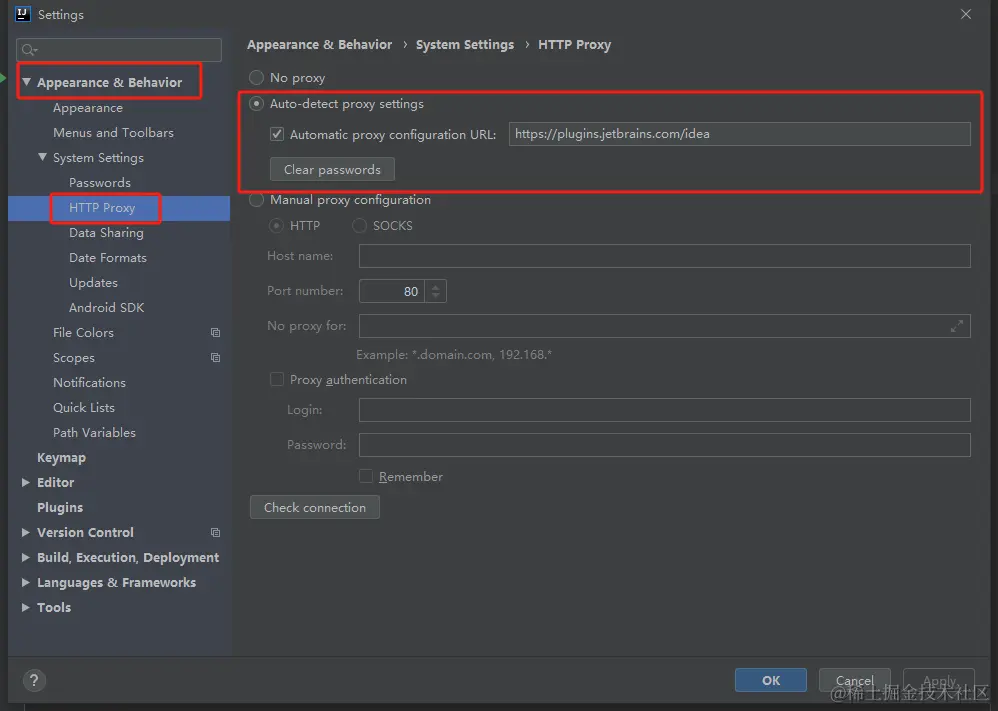Screen dimensions: 998x711
Task: Click the Apply button
Action: [x=939, y=680]
